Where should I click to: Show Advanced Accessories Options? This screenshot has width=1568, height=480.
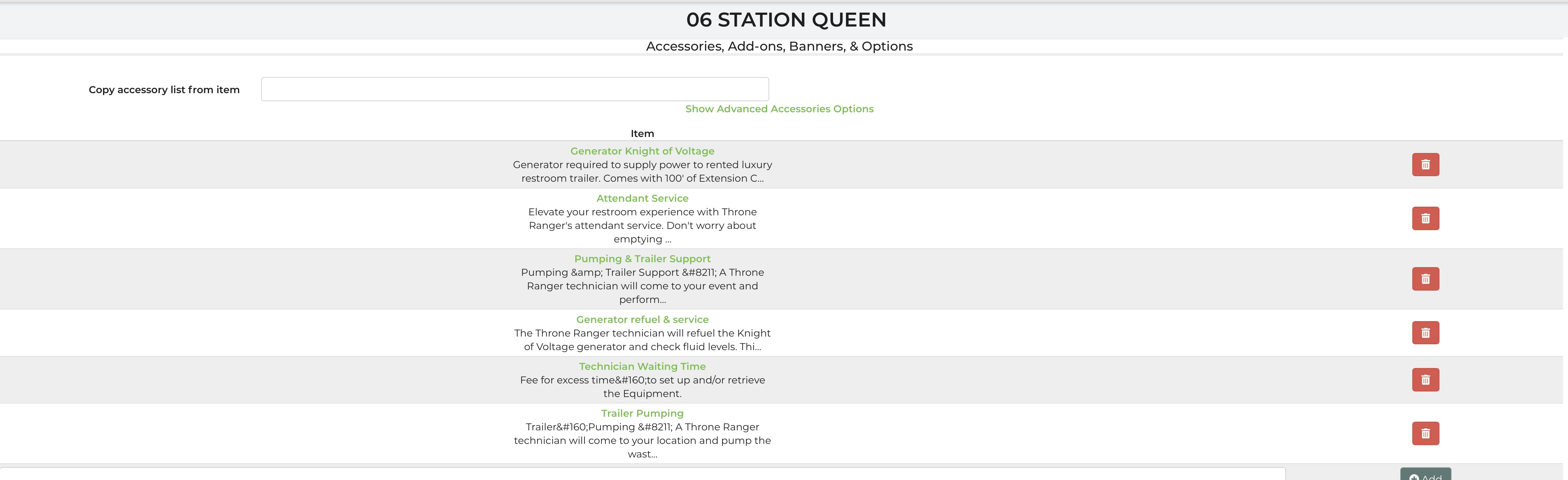[779, 109]
